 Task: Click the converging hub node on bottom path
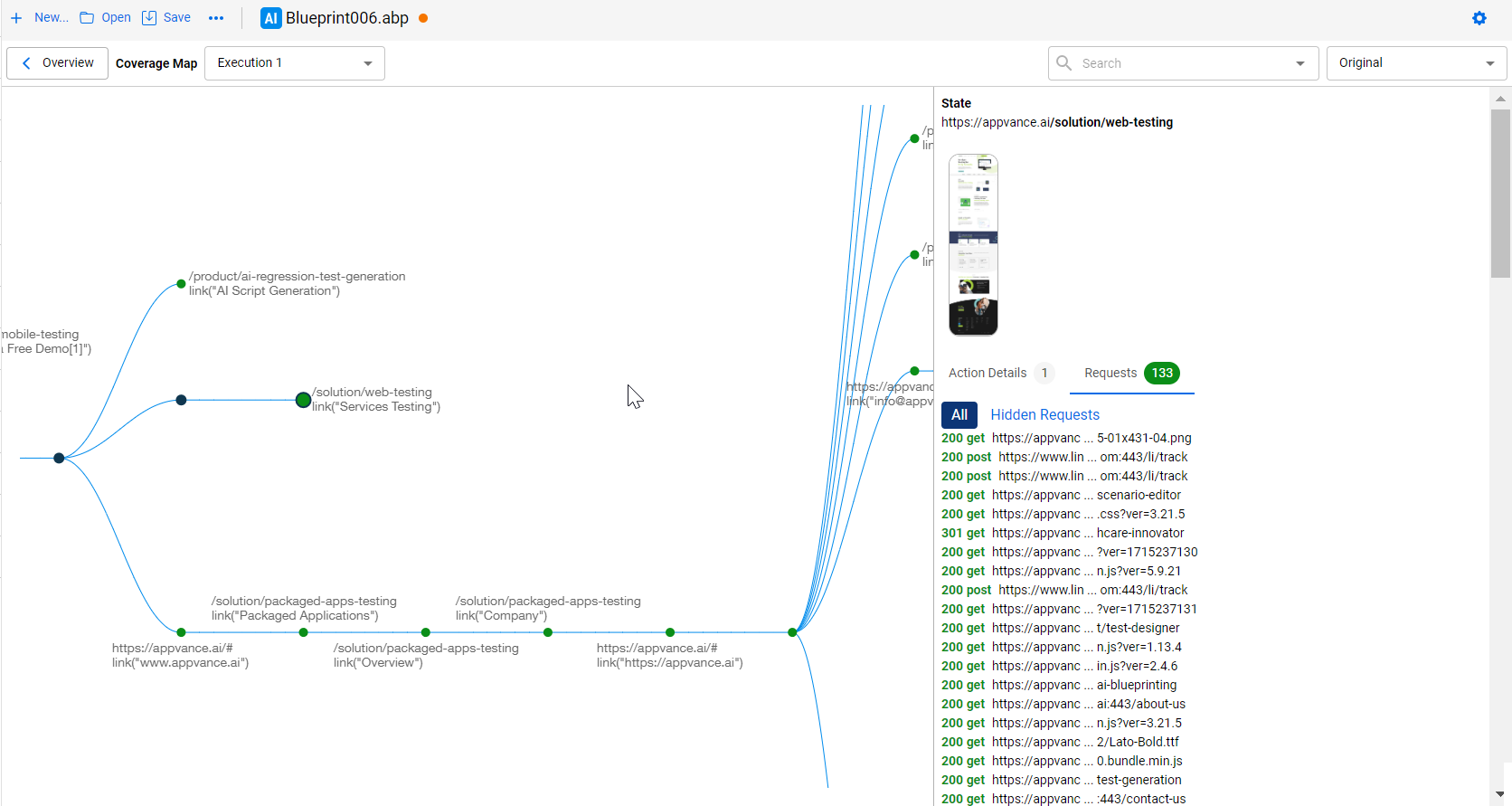792,632
